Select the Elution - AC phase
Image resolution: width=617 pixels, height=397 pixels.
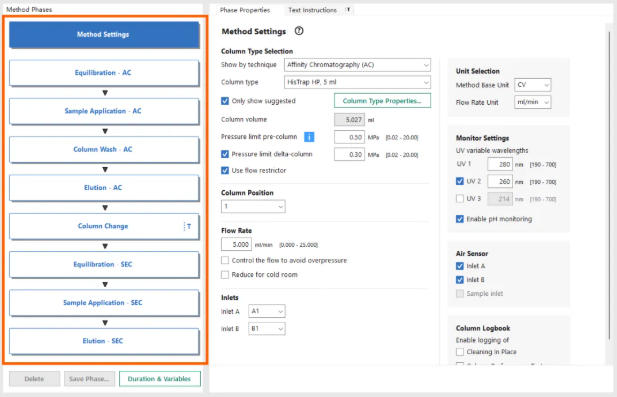pos(104,188)
